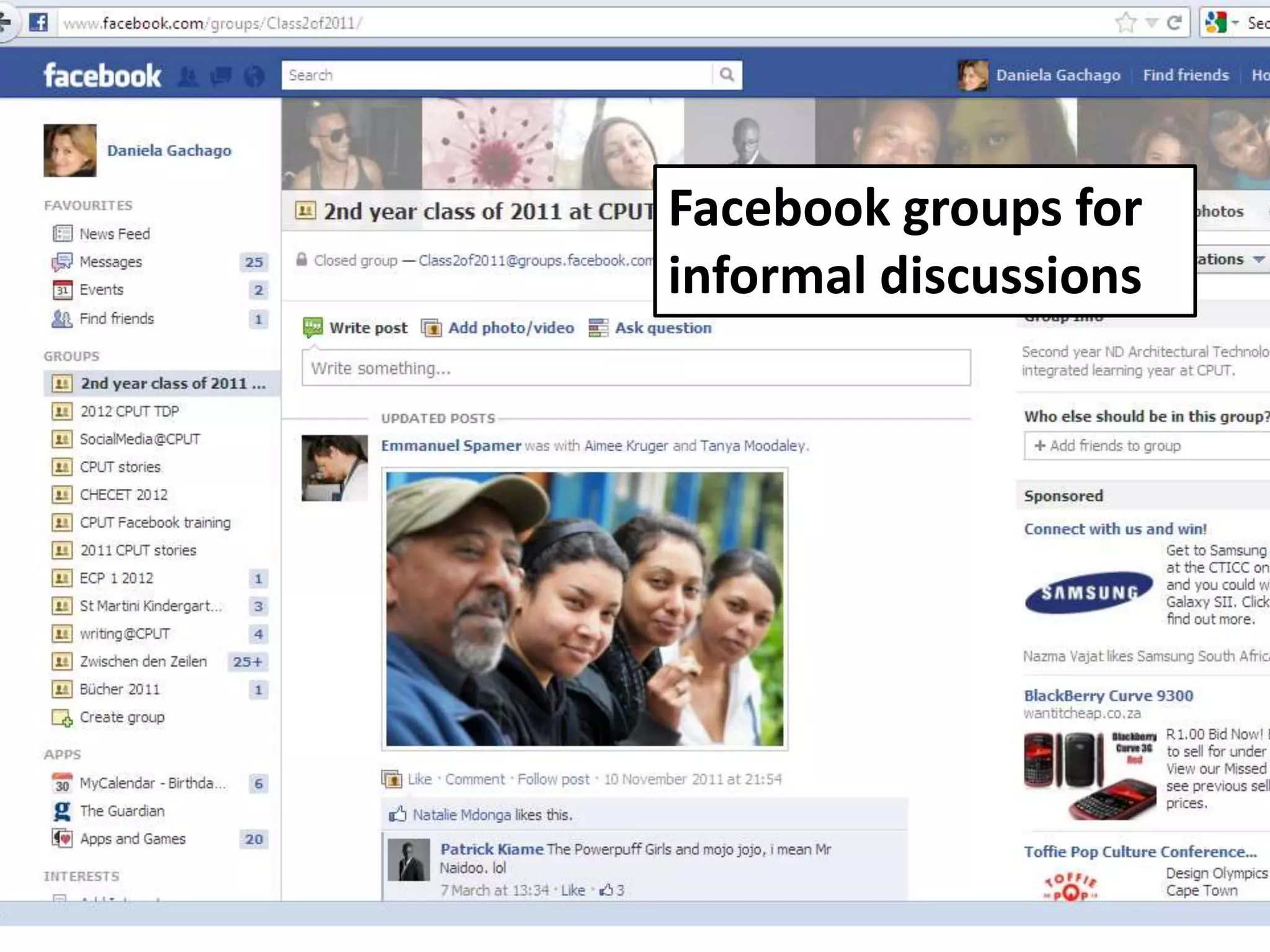
Task: Open News Feed from favourites
Action: 115,234
